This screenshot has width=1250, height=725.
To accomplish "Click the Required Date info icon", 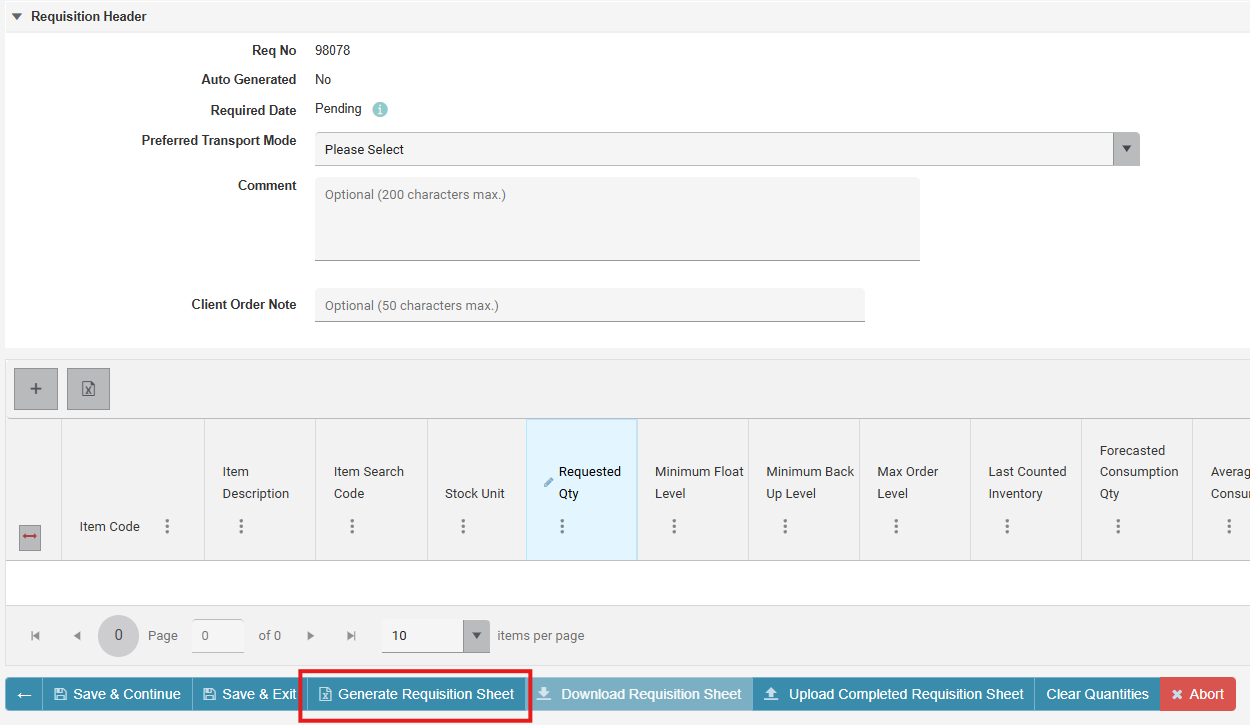I will (380, 110).
